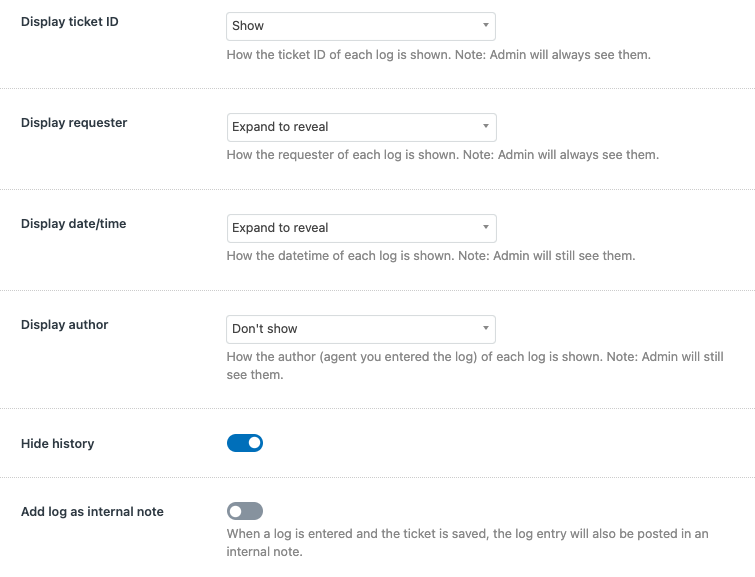Open the Display date/time Expand to reveal dropdown
The image size is (755, 577).
(361, 228)
